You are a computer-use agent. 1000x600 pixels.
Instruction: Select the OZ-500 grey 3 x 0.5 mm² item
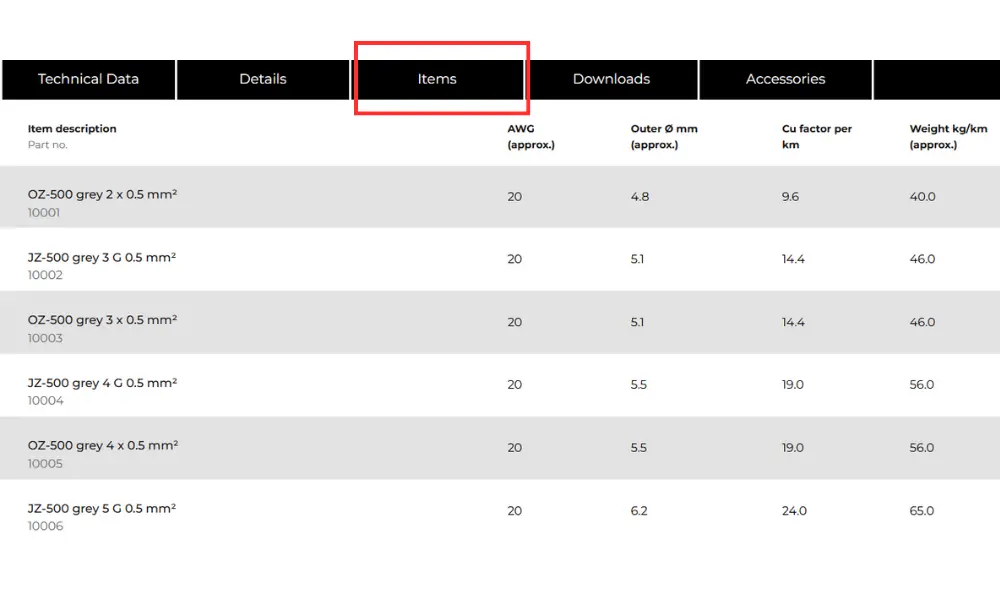(102, 321)
